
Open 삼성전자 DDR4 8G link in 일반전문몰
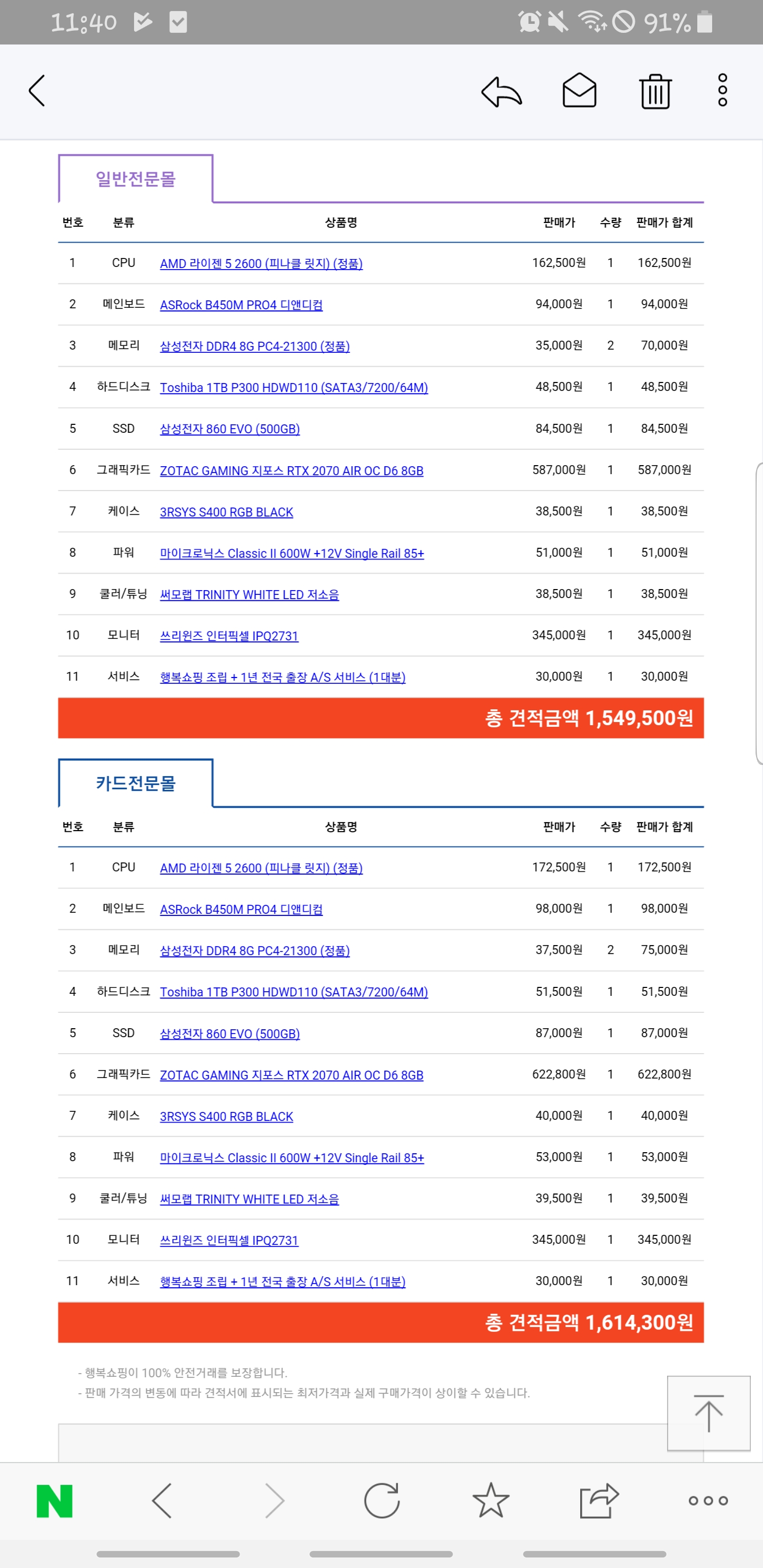coord(254,346)
